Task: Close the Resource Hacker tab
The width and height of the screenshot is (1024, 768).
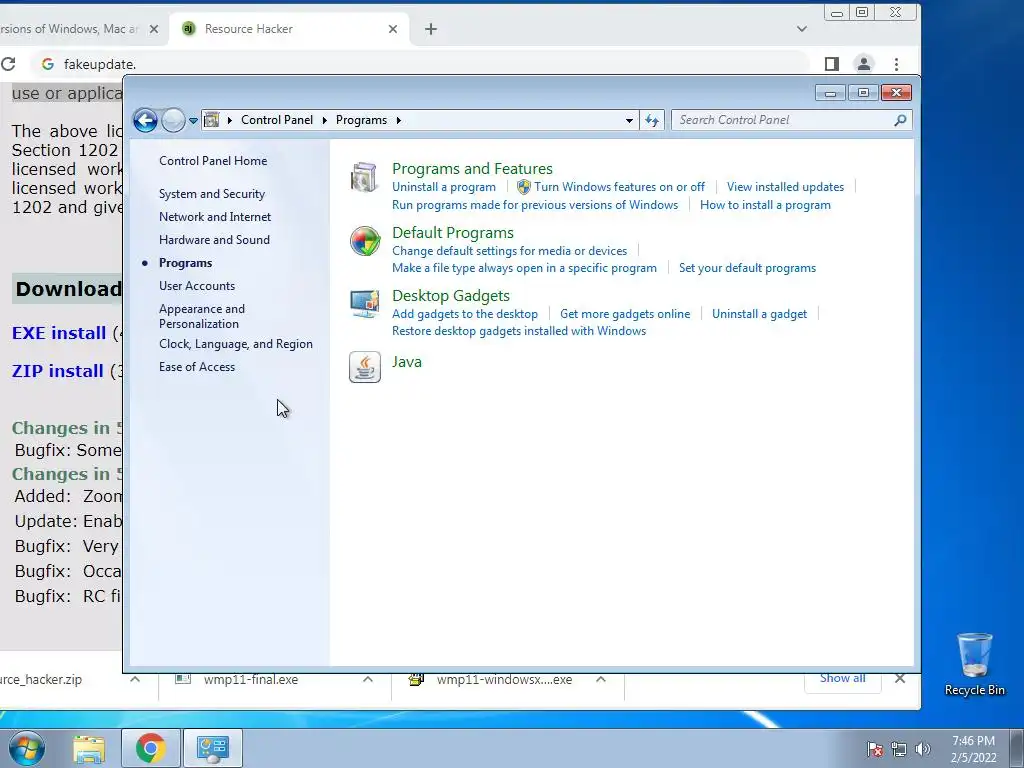Action: [393, 29]
